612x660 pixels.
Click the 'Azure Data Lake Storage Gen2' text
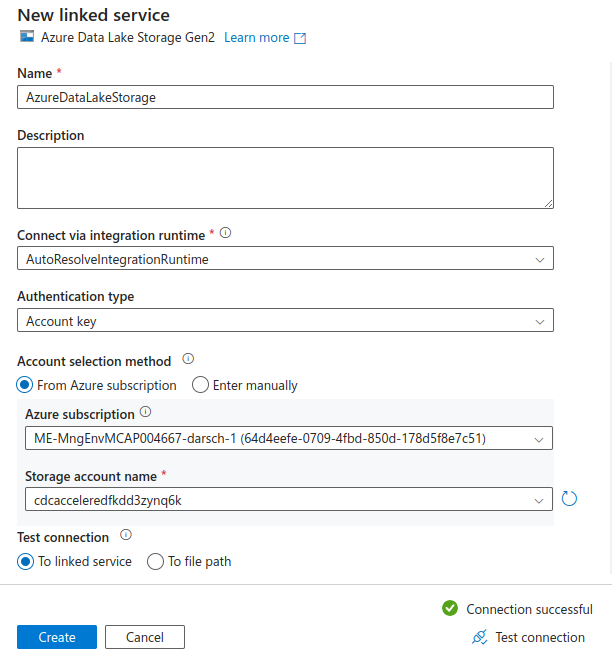(128, 37)
